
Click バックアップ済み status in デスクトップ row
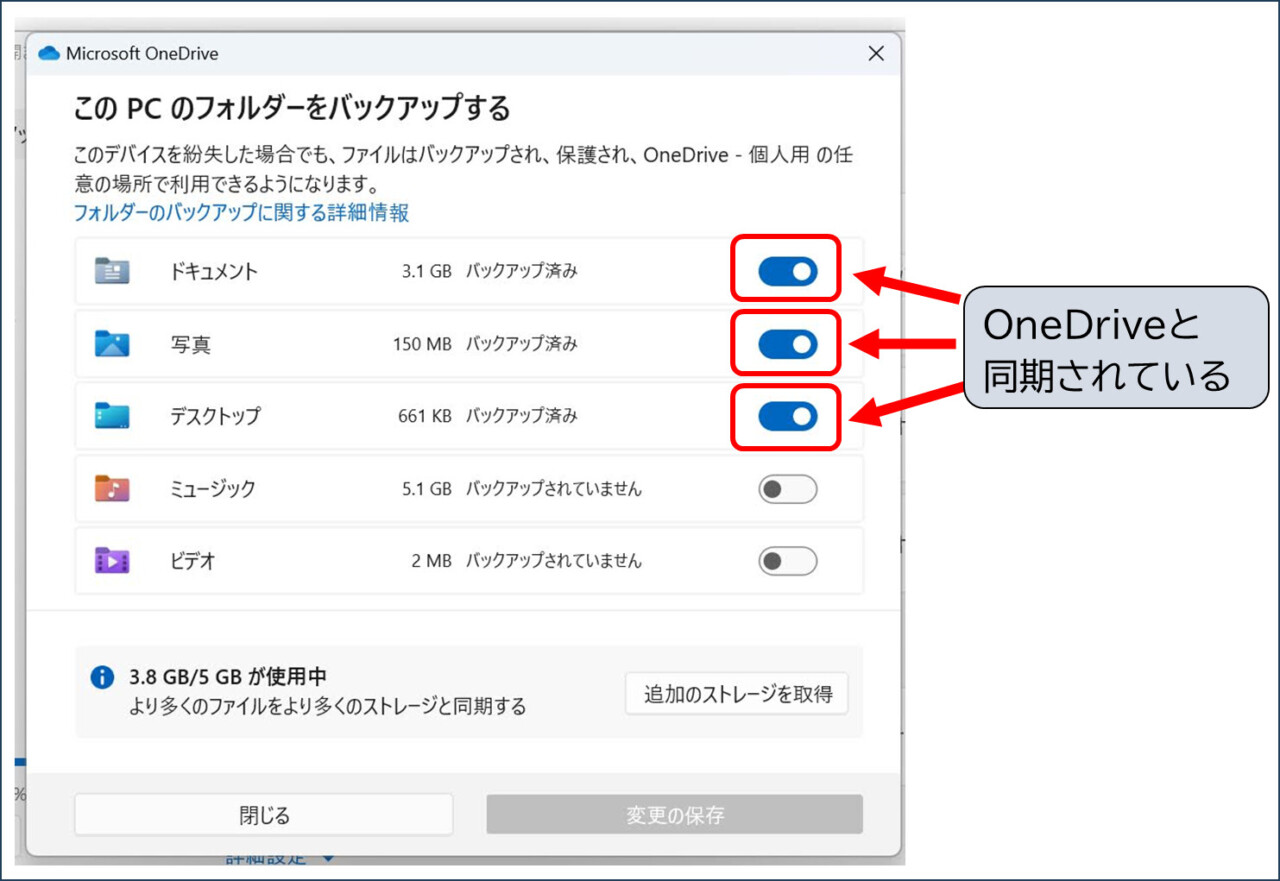[521, 416]
